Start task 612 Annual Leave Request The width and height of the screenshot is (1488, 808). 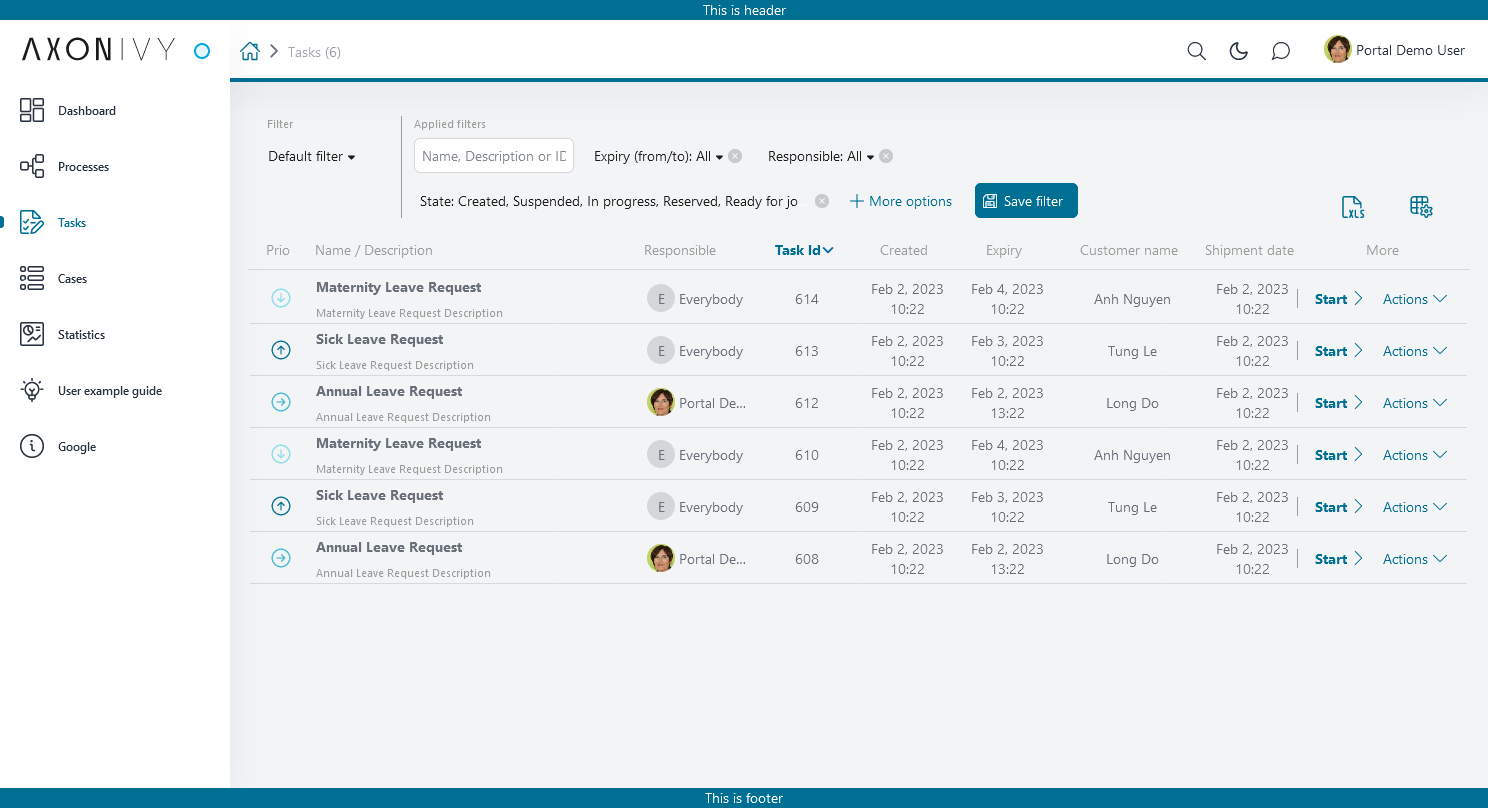tap(1338, 403)
